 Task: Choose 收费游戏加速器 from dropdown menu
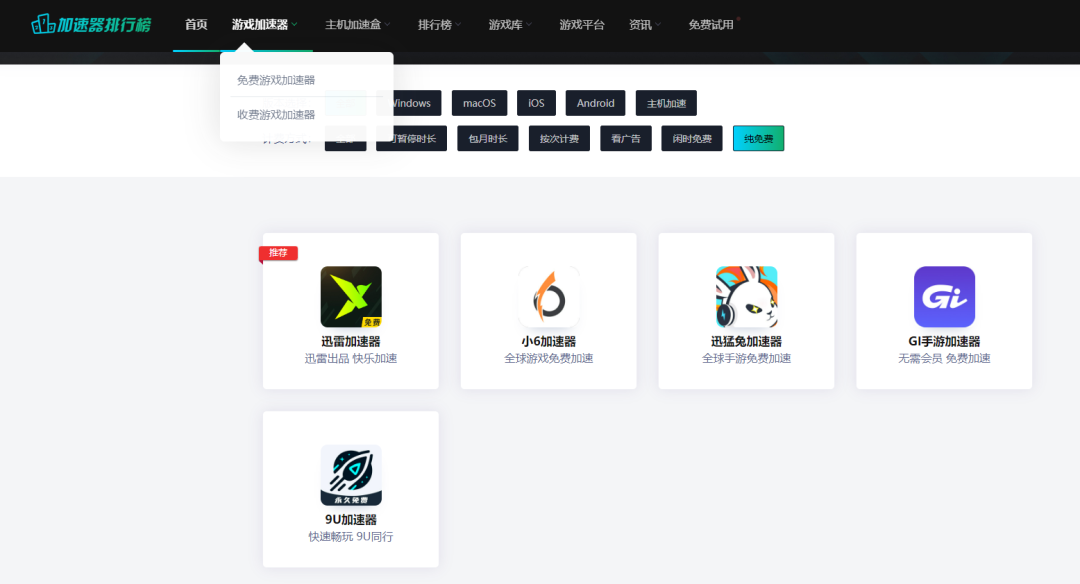point(276,115)
